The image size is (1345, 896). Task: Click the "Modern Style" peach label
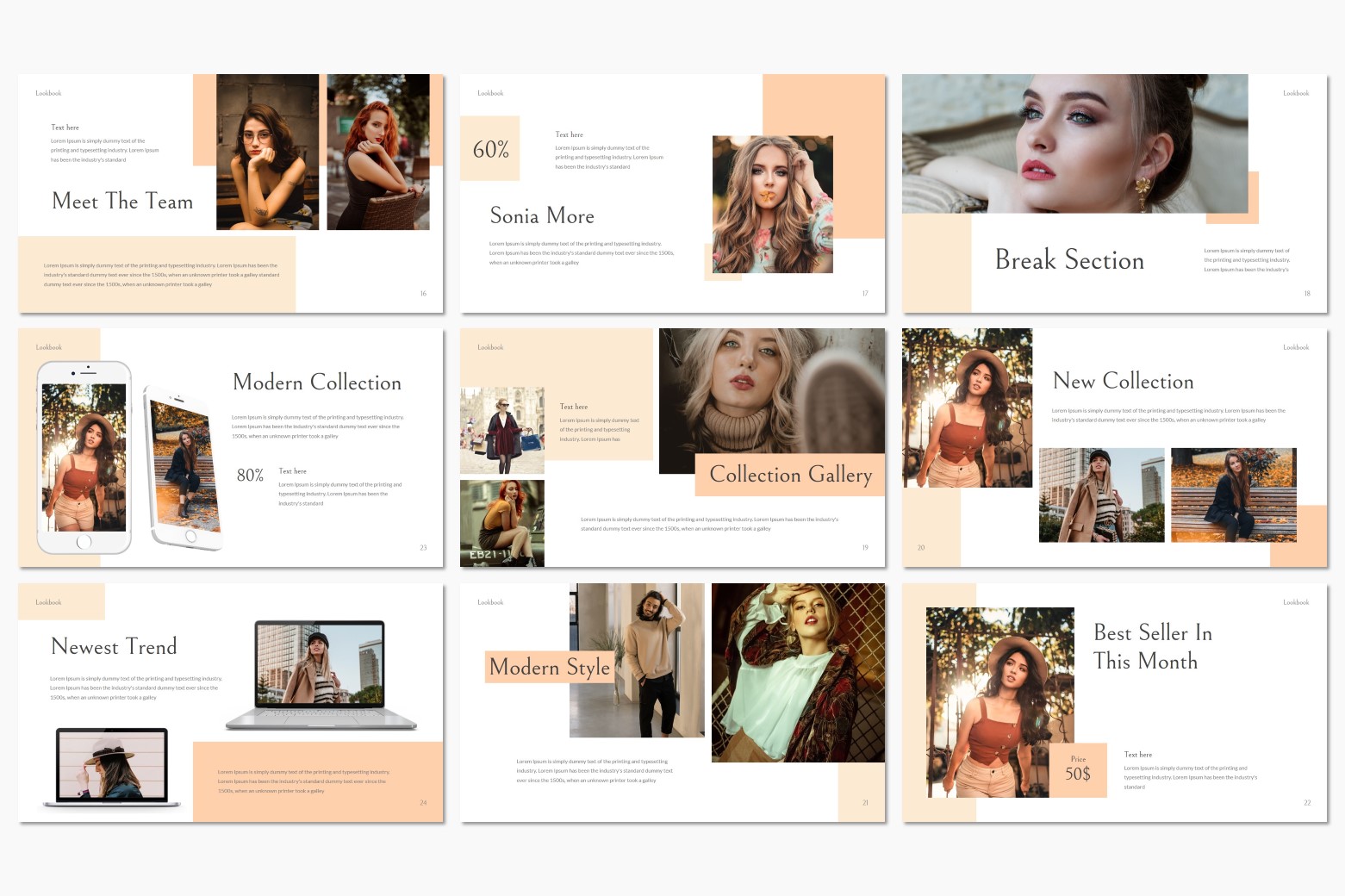click(550, 667)
